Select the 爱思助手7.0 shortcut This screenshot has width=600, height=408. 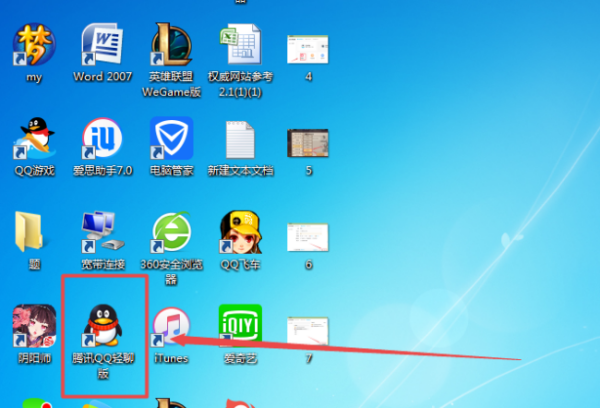pyautogui.click(x=102, y=138)
